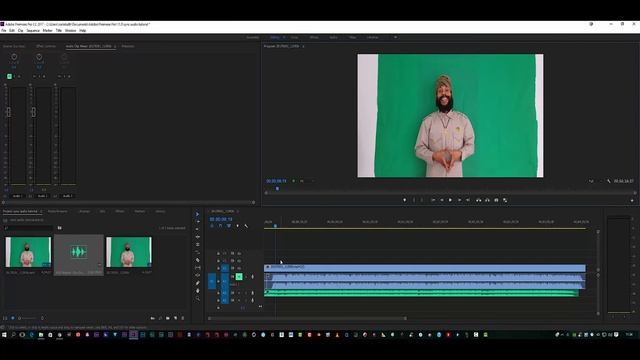Click the Extract button in Program monitor

tap(487, 200)
